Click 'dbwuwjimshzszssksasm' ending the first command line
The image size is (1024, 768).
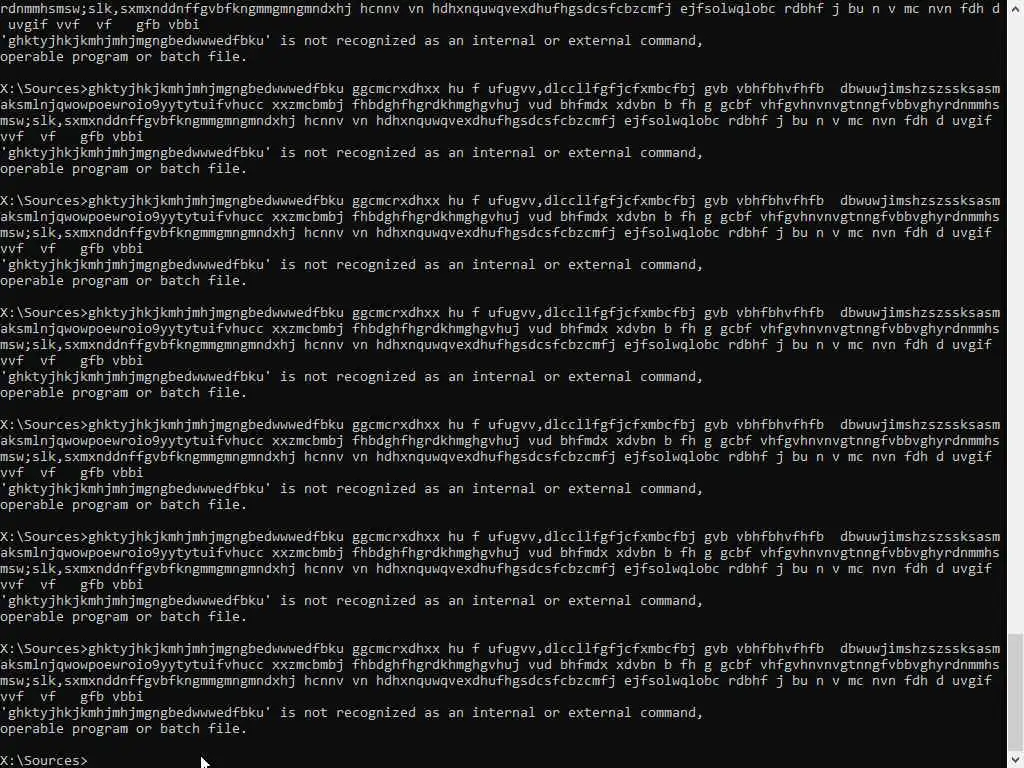point(920,89)
